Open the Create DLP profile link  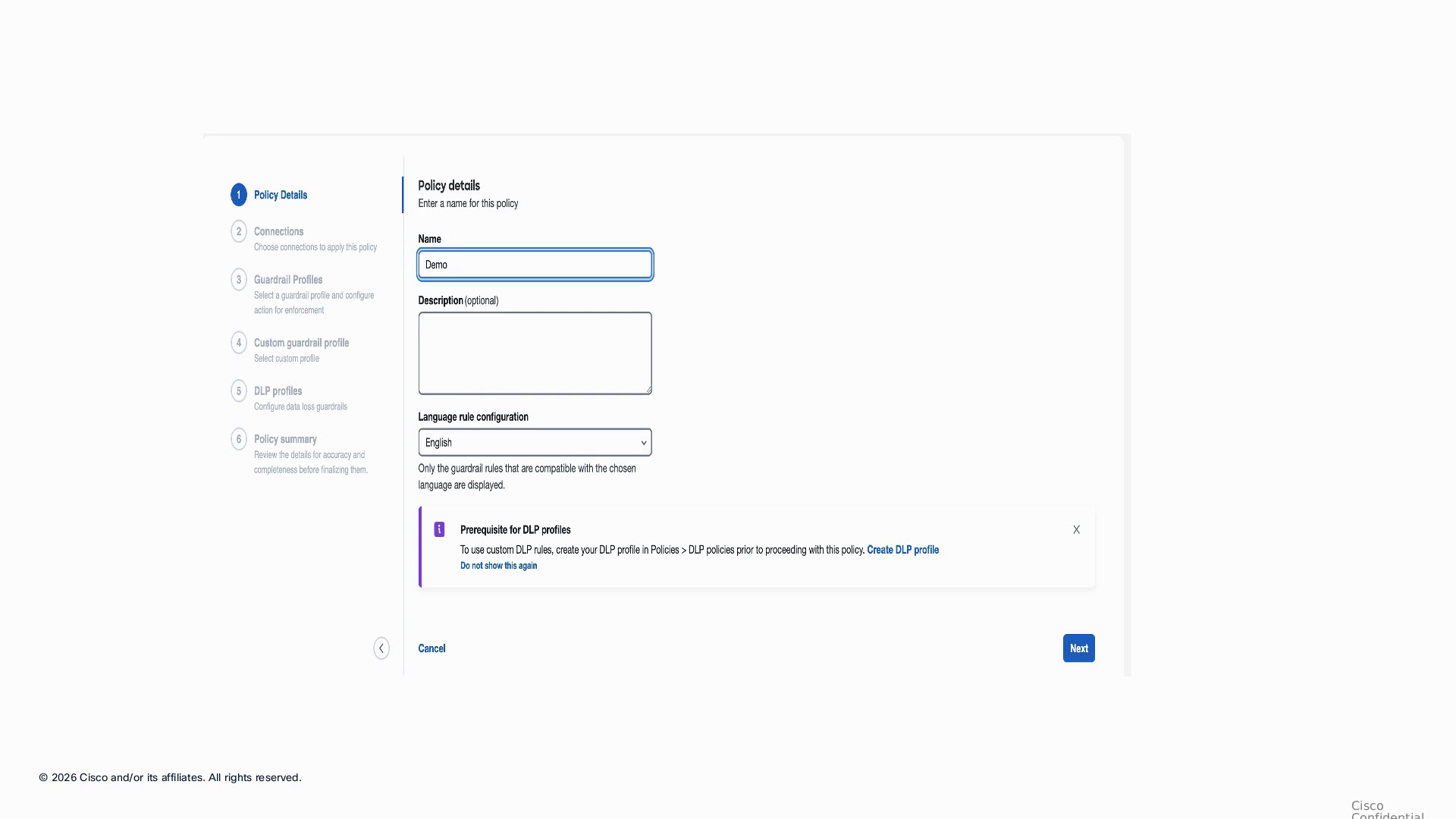click(x=902, y=550)
